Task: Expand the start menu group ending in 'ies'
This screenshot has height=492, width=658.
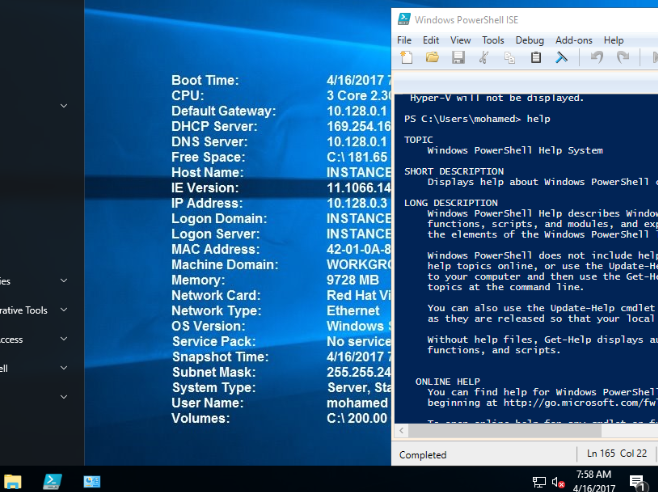Action: 64,280
